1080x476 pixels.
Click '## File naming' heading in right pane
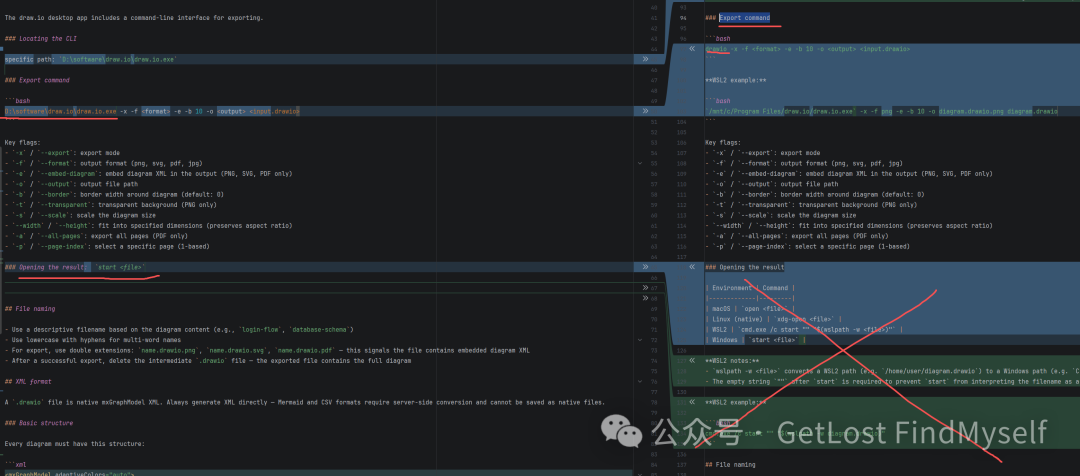click(x=730, y=464)
